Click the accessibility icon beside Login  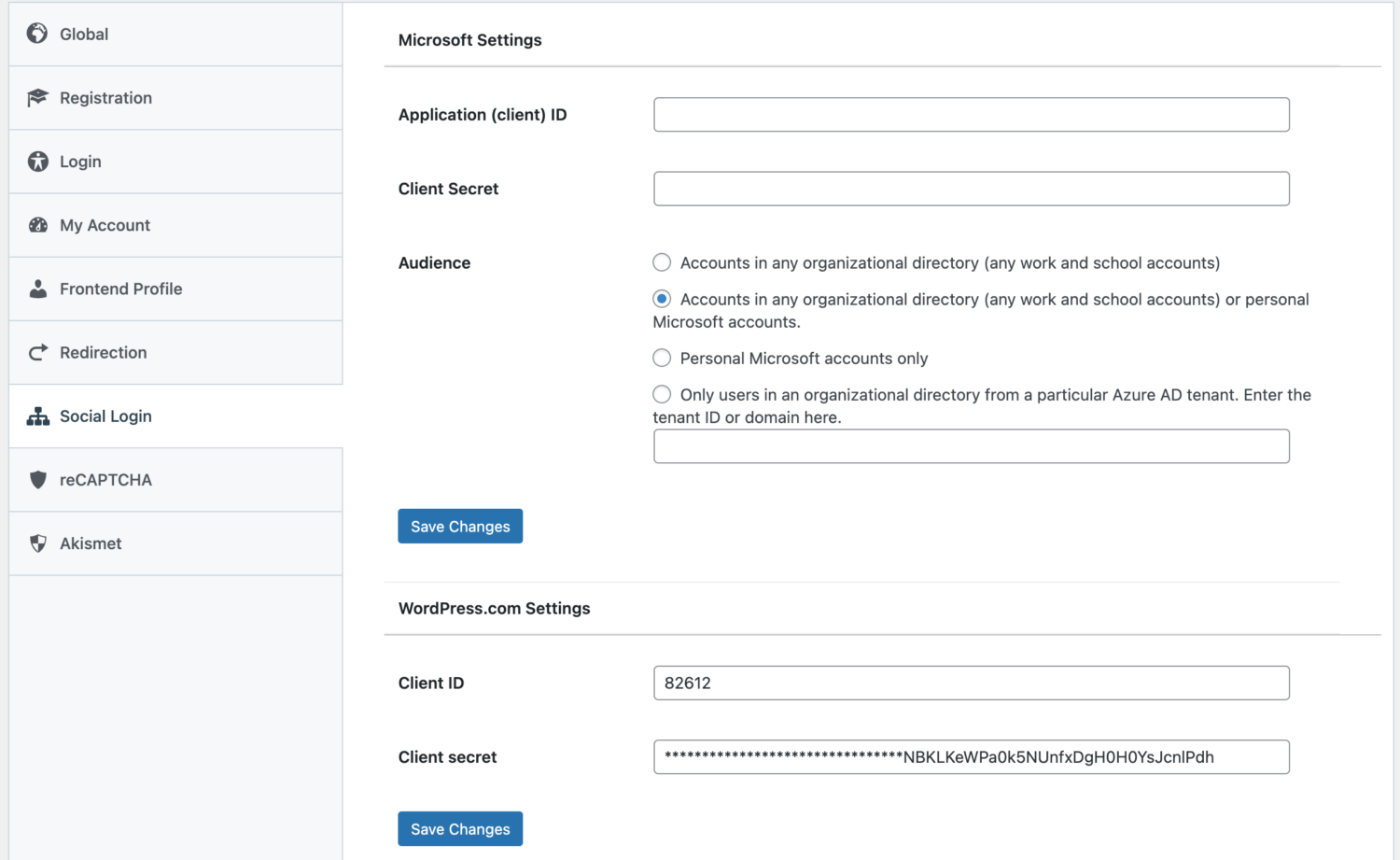tap(37, 162)
